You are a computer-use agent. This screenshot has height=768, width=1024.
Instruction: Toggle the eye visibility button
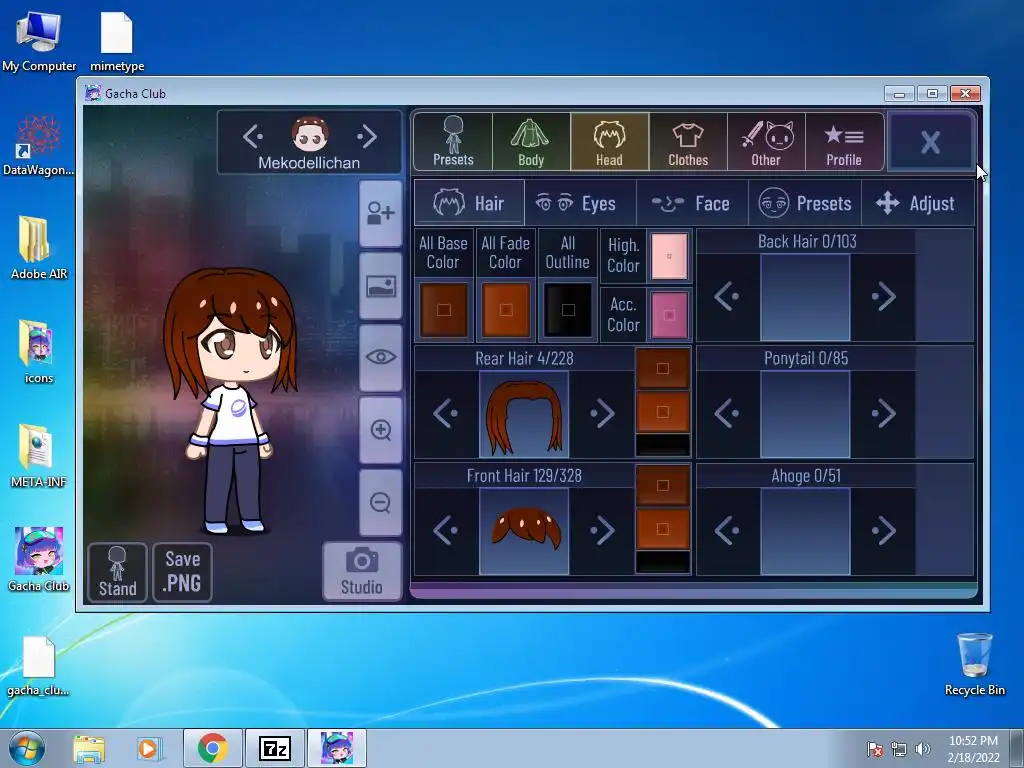[x=380, y=357]
